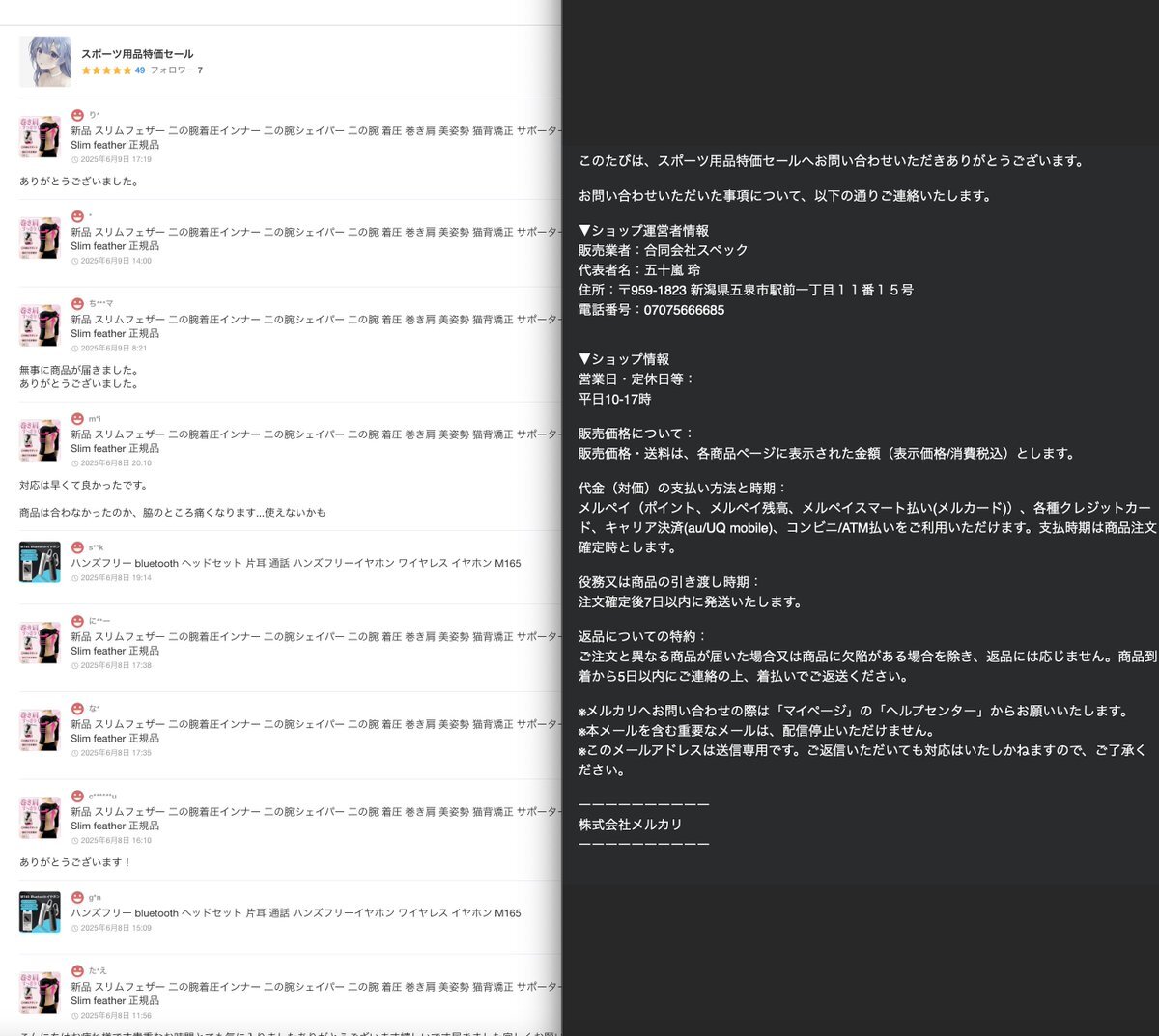Image resolution: width=1159 pixels, height=1036 pixels.
Task: Click the good-rating face icon beside り*
Action: tap(77, 115)
